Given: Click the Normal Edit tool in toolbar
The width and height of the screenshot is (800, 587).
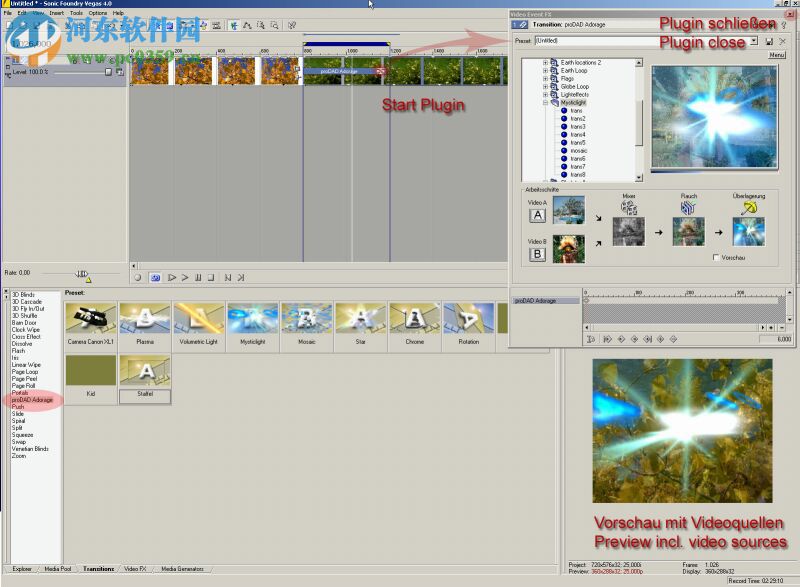Looking at the screenshot, I should pyautogui.click(x=234, y=25).
